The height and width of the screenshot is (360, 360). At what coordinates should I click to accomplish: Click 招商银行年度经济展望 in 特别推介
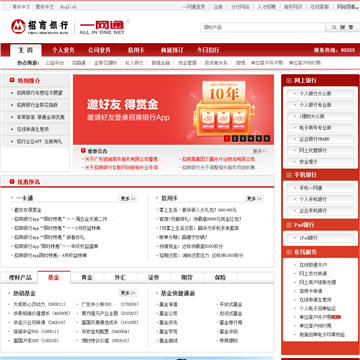pyautogui.click(x=40, y=93)
